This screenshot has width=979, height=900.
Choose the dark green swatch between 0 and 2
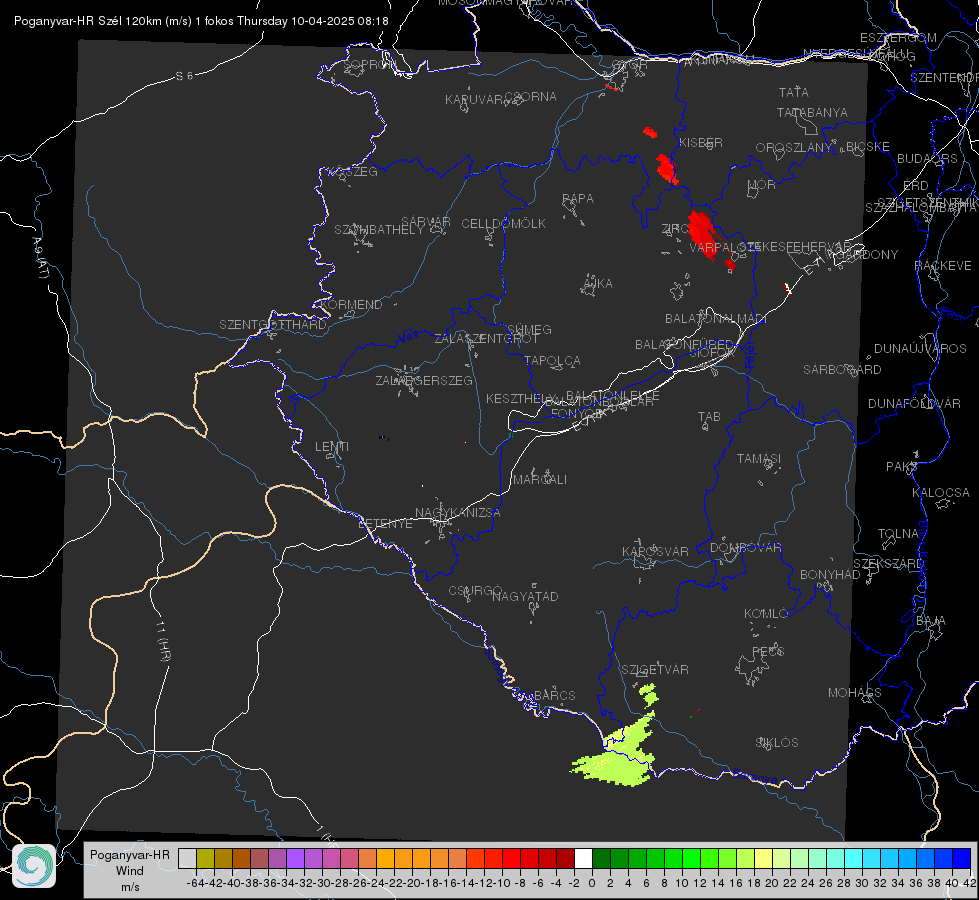(x=601, y=858)
